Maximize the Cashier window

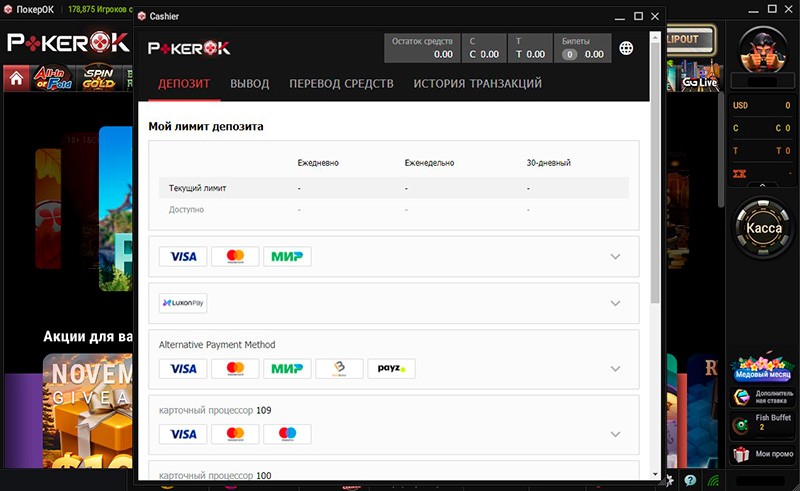(x=638, y=16)
